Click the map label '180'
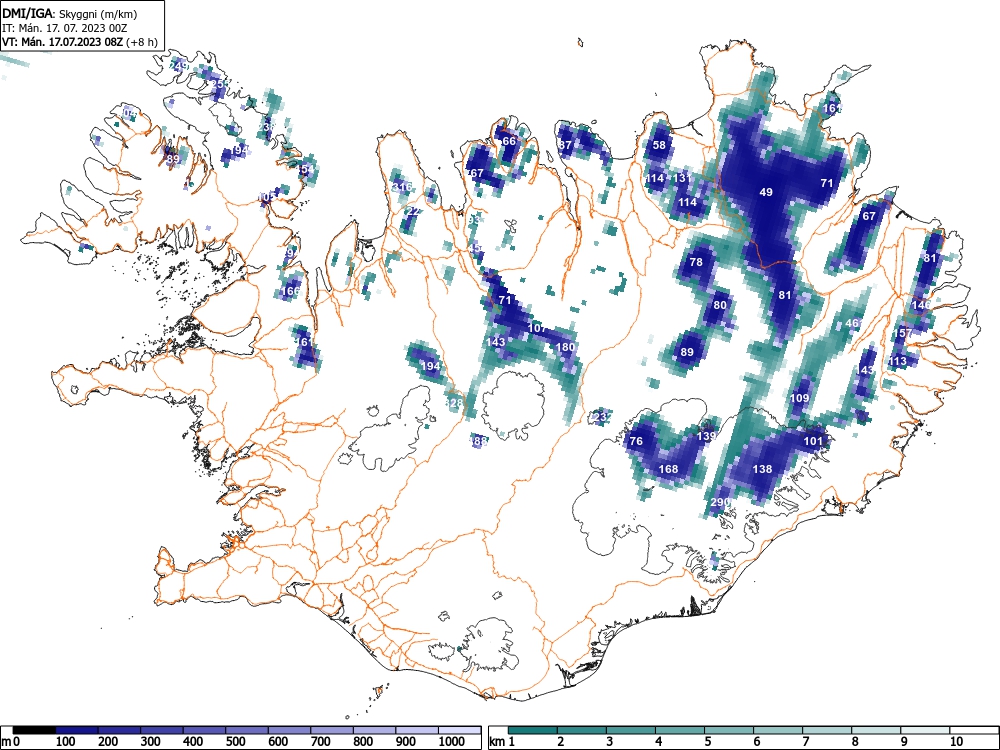This screenshot has height=750, width=1000. pyautogui.click(x=565, y=347)
